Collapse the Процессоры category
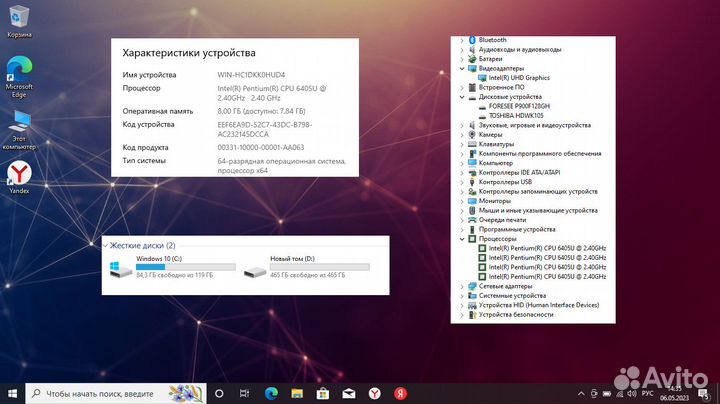 tap(462, 239)
